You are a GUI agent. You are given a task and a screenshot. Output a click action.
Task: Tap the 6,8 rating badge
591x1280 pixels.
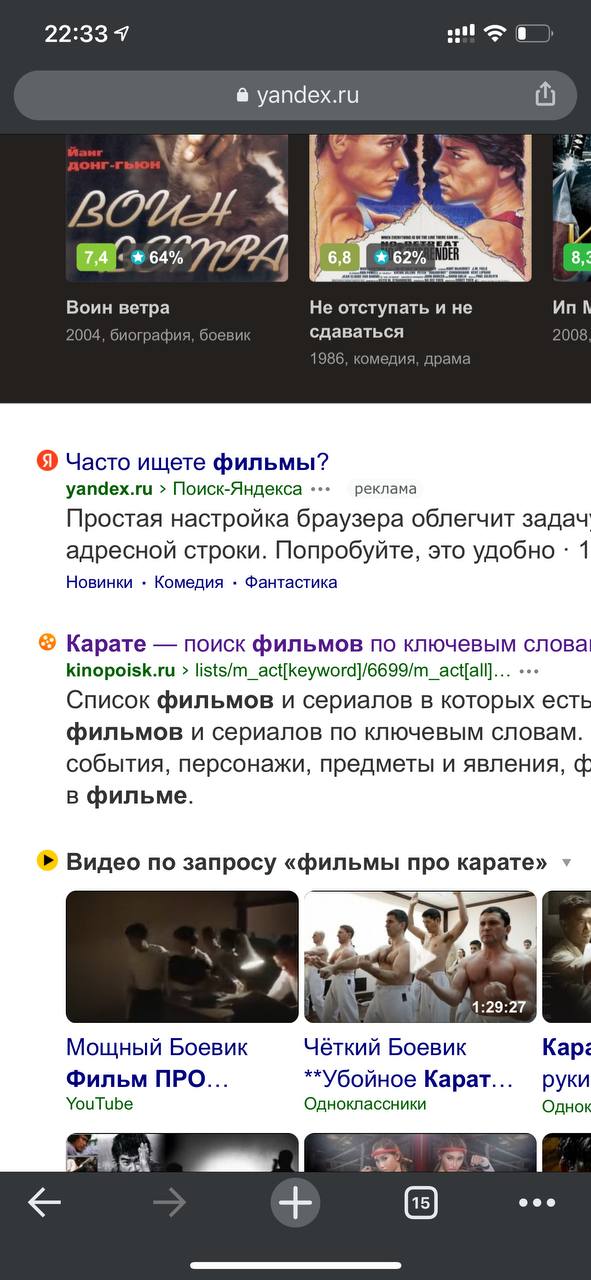pos(339,258)
